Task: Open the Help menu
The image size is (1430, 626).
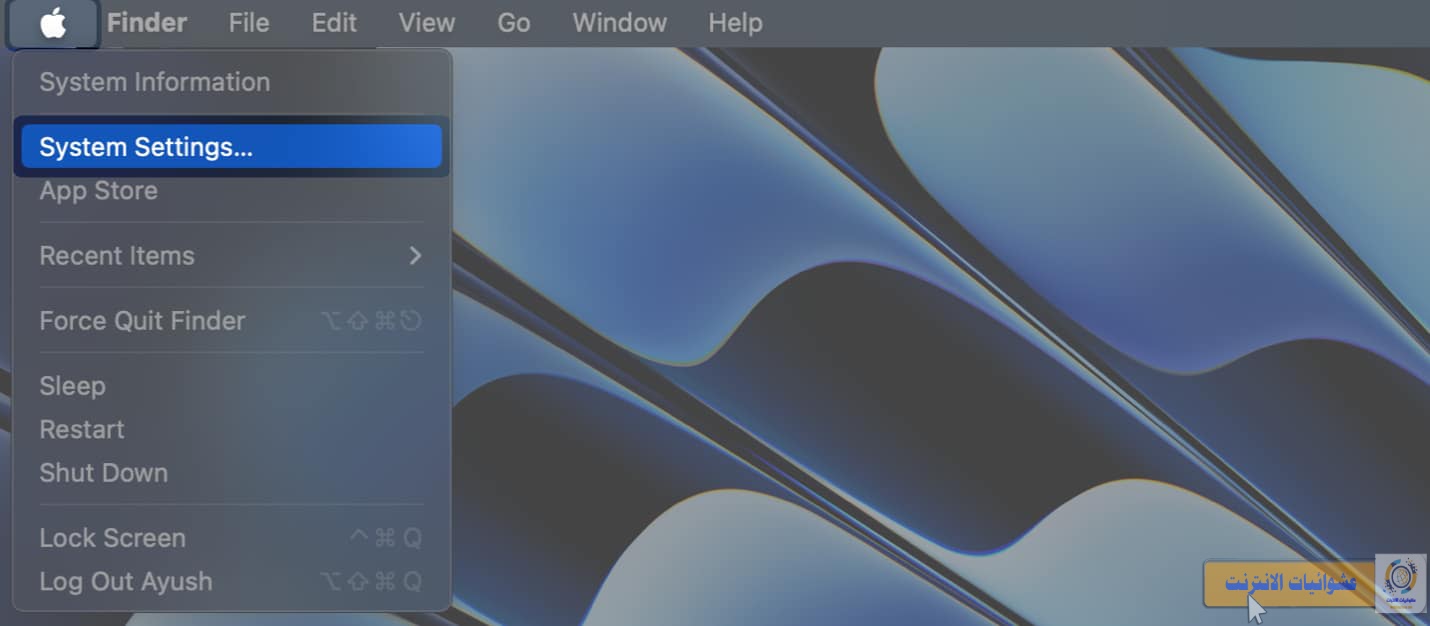Action: (735, 22)
